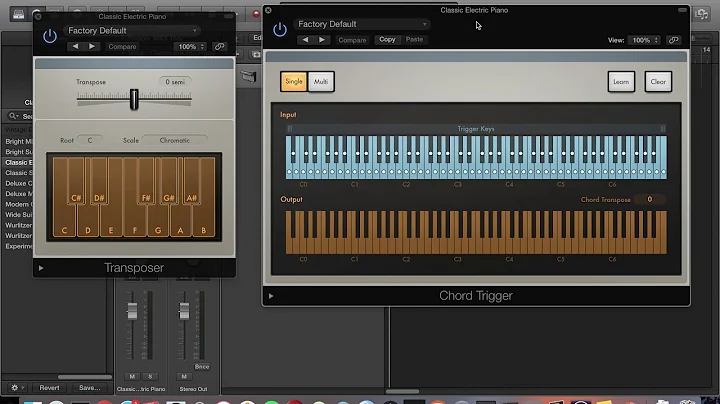Open Scale Chromatic menu

pos(174,140)
